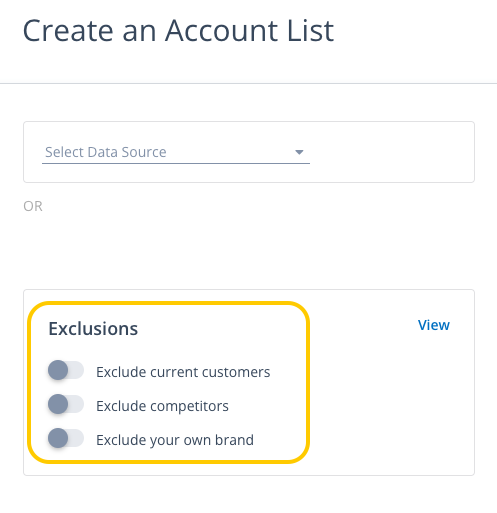
Task: Click the divider line under the page title
Action: 248,83
